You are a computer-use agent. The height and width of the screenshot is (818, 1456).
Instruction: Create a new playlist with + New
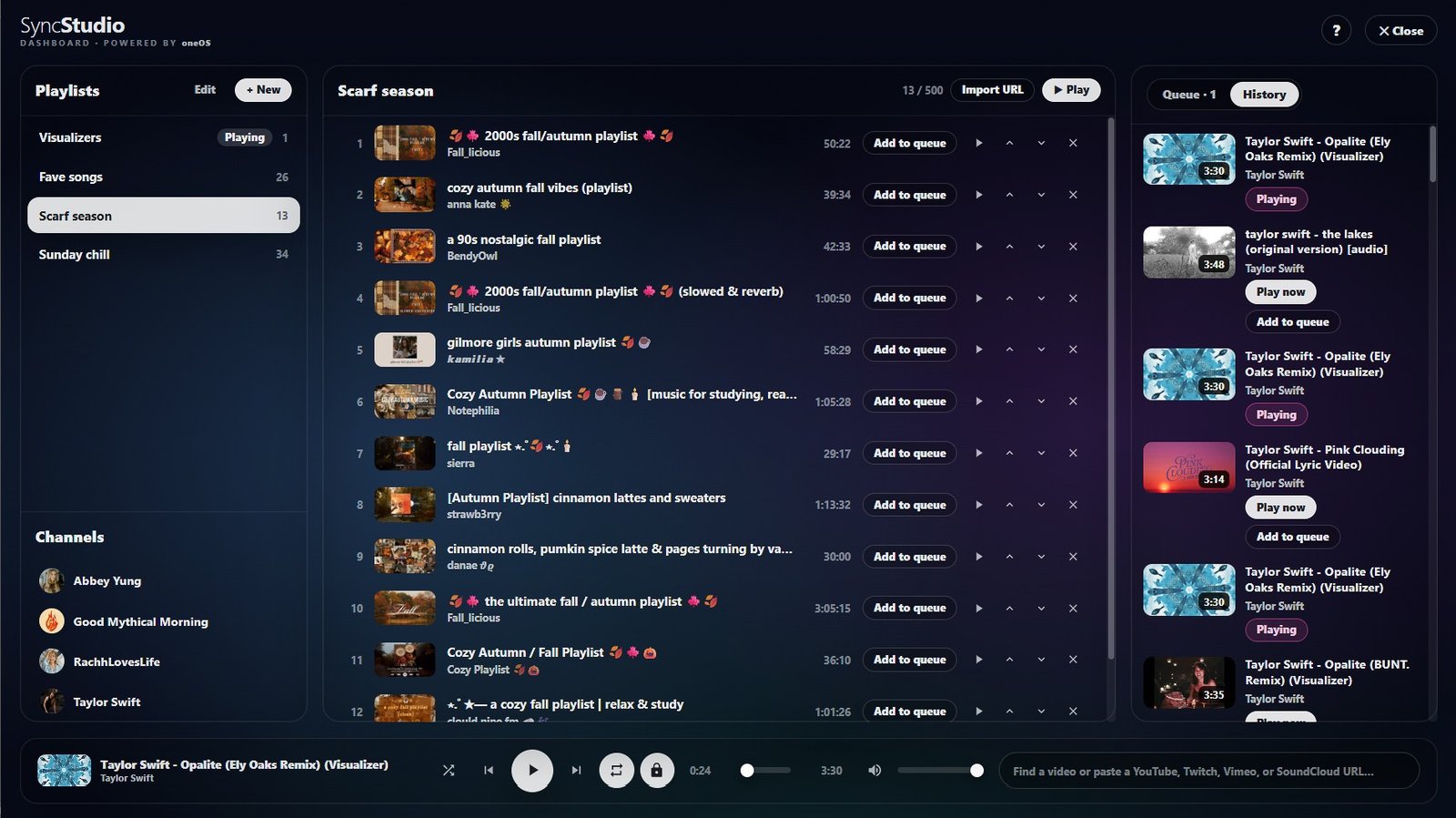click(263, 90)
